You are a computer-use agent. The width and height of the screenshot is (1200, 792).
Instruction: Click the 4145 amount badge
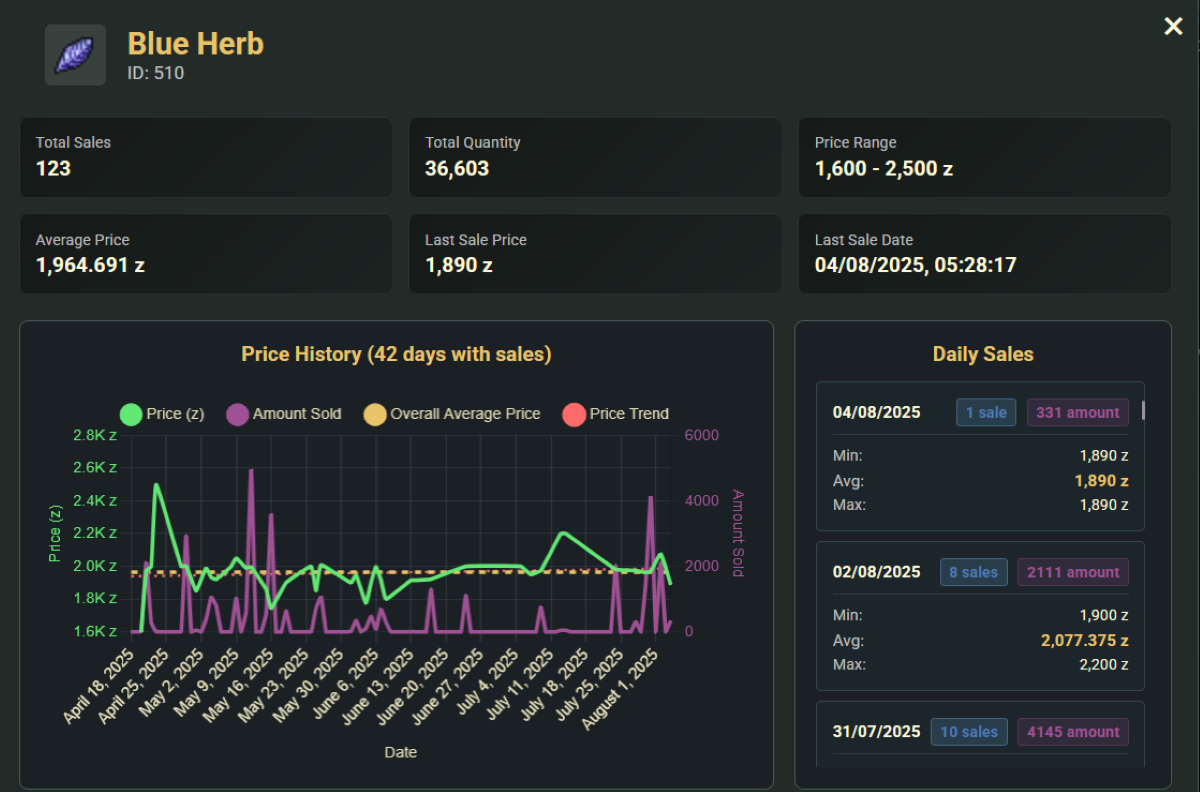point(1073,732)
